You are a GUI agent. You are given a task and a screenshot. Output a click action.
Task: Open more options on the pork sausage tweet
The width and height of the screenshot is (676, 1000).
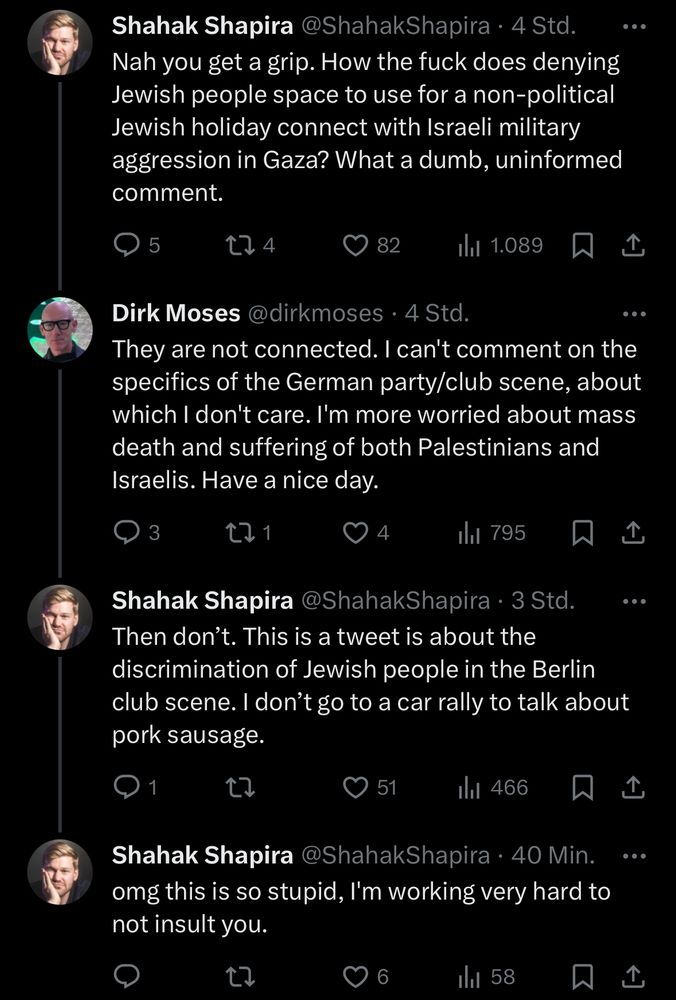pyautogui.click(x=634, y=601)
